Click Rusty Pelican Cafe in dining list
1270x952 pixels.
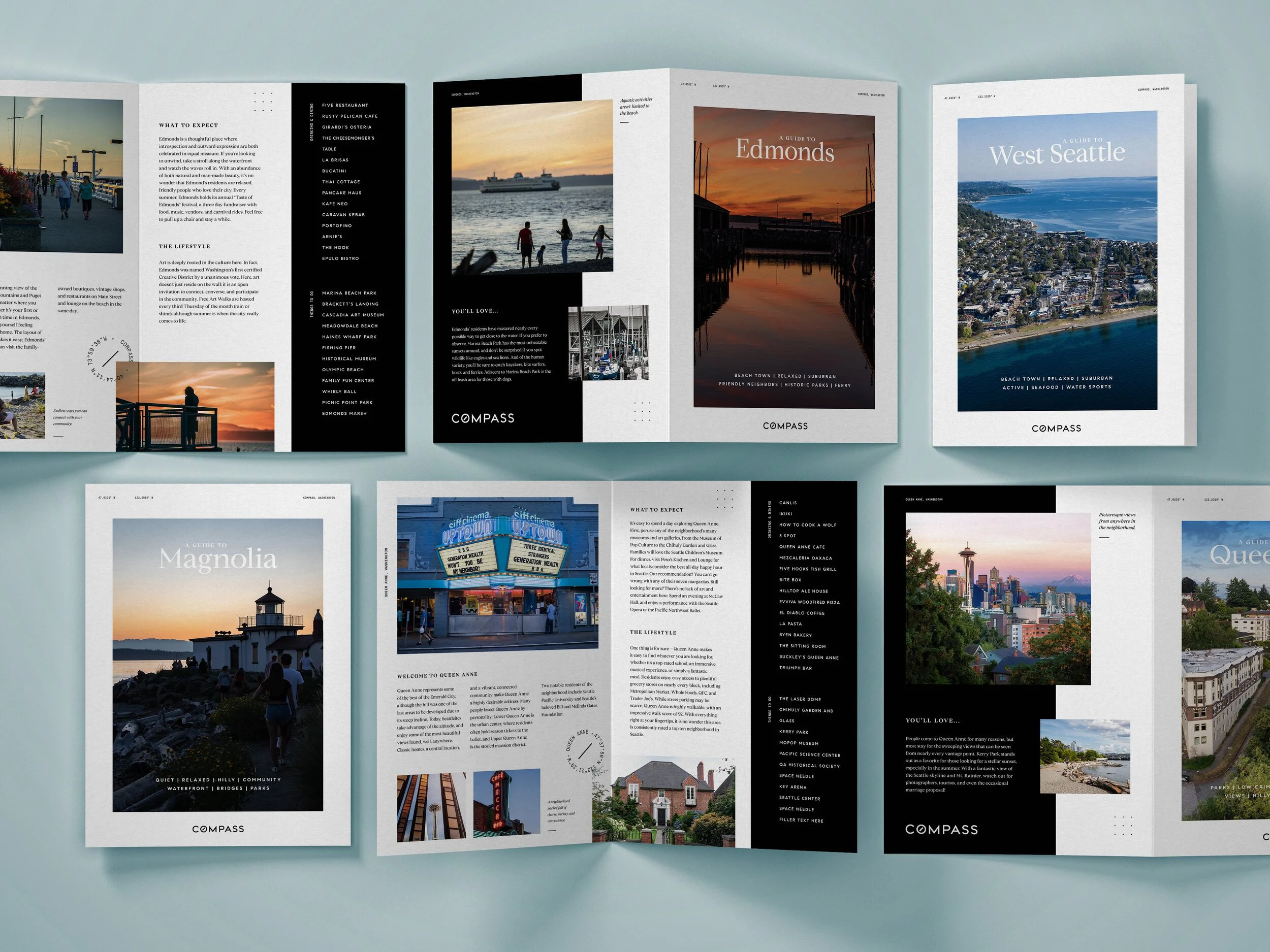coord(350,116)
